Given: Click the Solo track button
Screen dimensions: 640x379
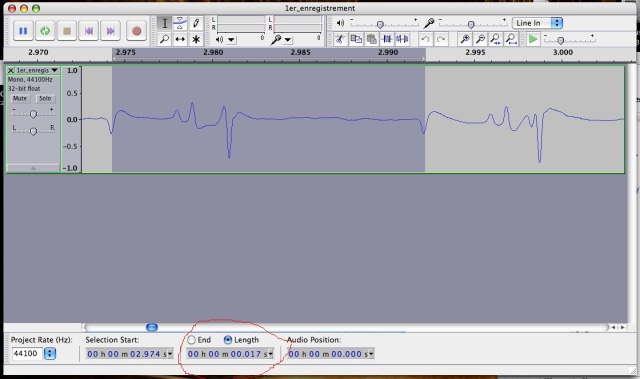Looking at the screenshot, I should 45,98.
